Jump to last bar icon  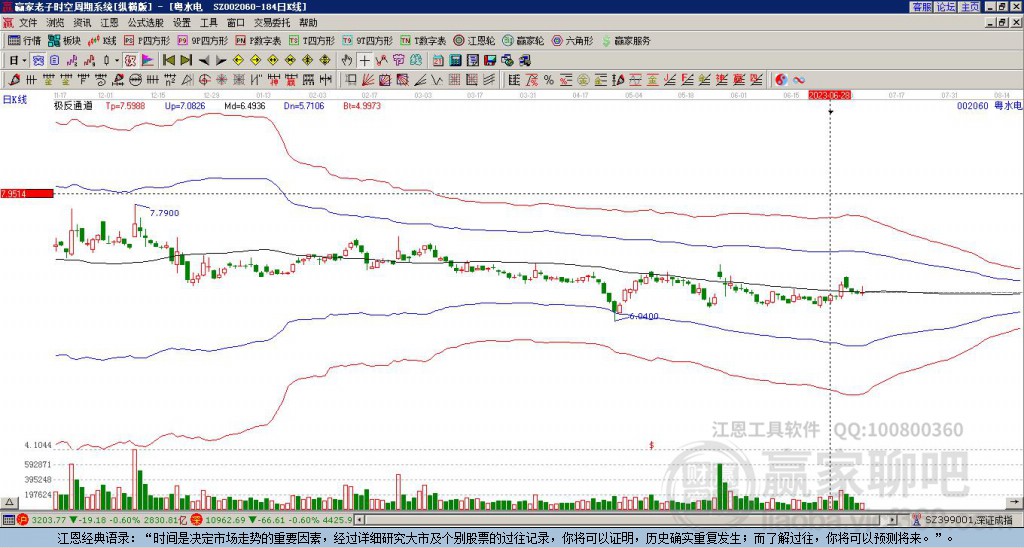coord(185,60)
